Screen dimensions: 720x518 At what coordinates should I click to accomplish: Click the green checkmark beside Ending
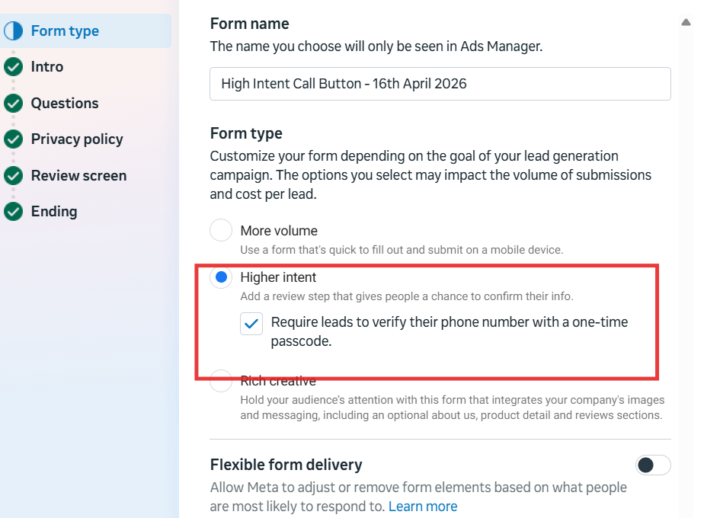[x=13, y=211]
